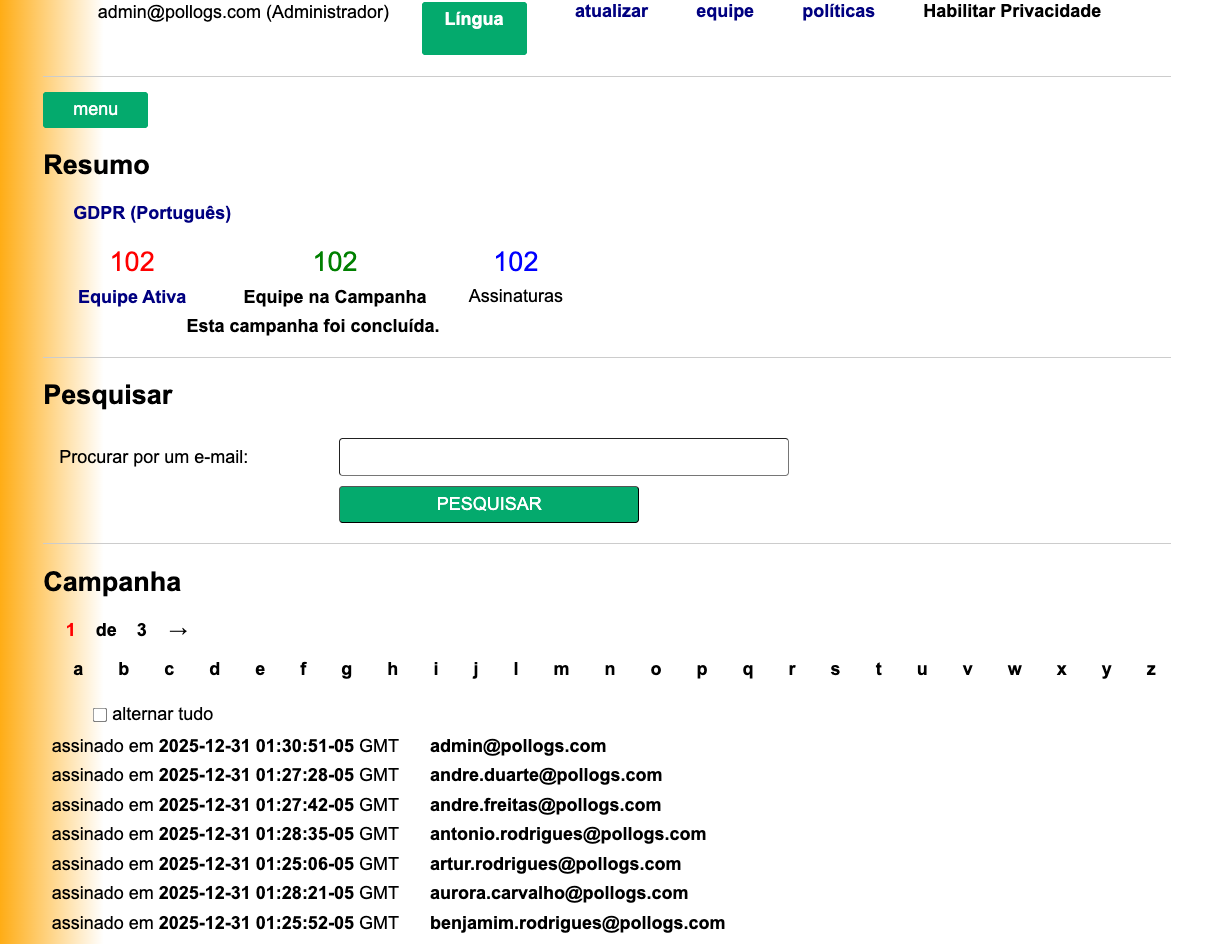
Task: Open the GDPR (Português) campaign link
Action: point(152,213)
